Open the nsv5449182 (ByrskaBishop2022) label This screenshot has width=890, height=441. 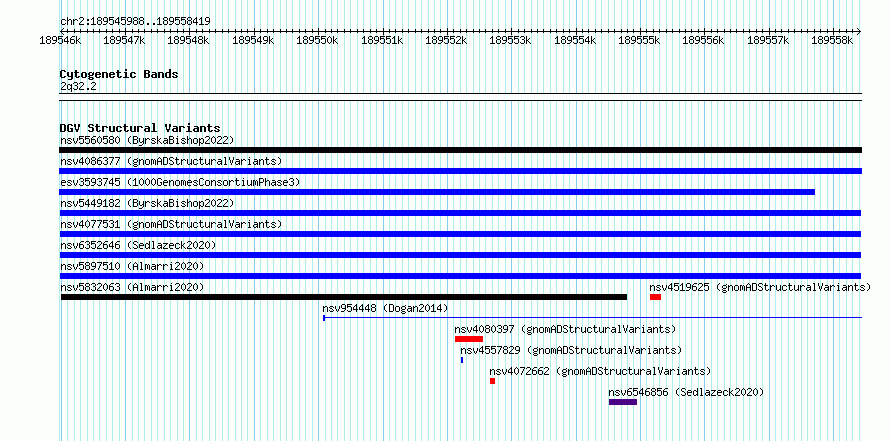pos(147,203)
